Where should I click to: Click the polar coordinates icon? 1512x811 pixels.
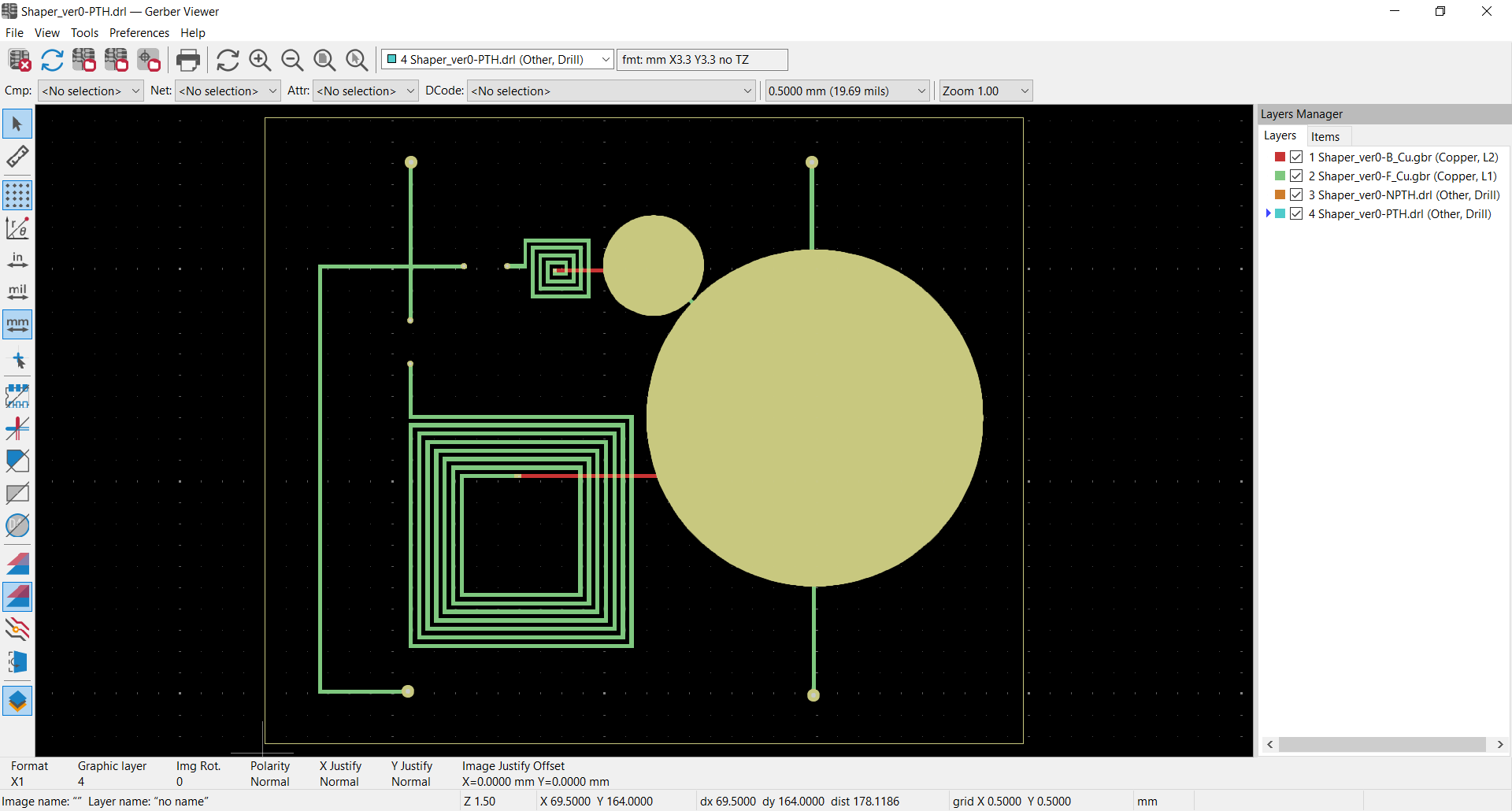[x=17, y=228]
